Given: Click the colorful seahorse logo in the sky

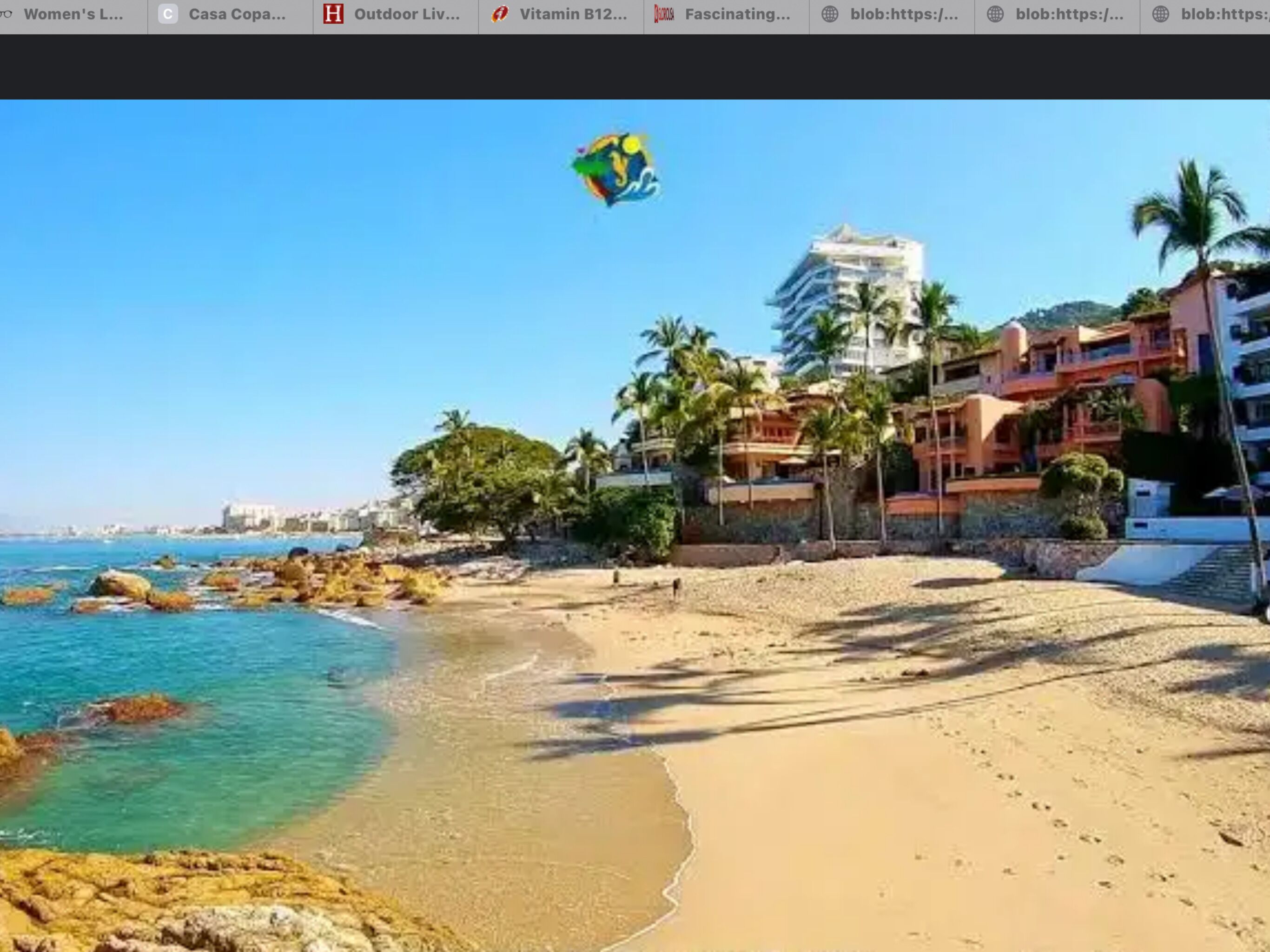Looking at the screenshot, I should (615, 169).
